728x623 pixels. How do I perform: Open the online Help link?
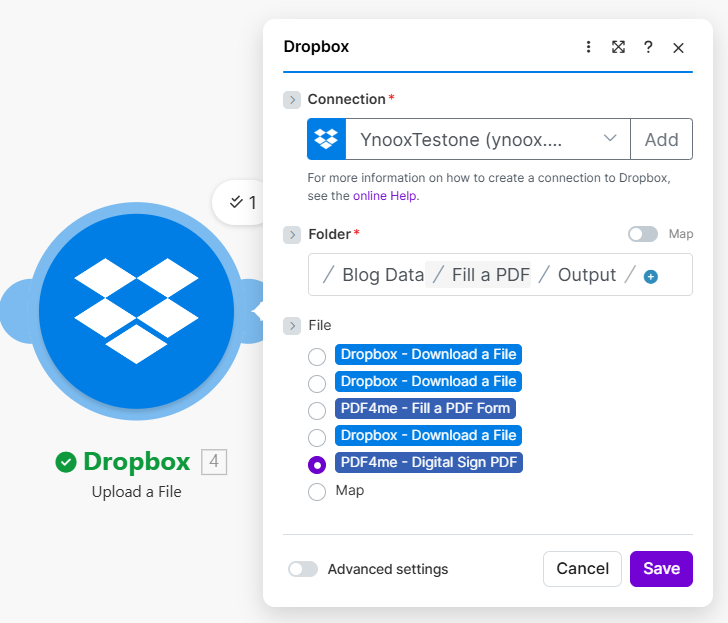385,196
